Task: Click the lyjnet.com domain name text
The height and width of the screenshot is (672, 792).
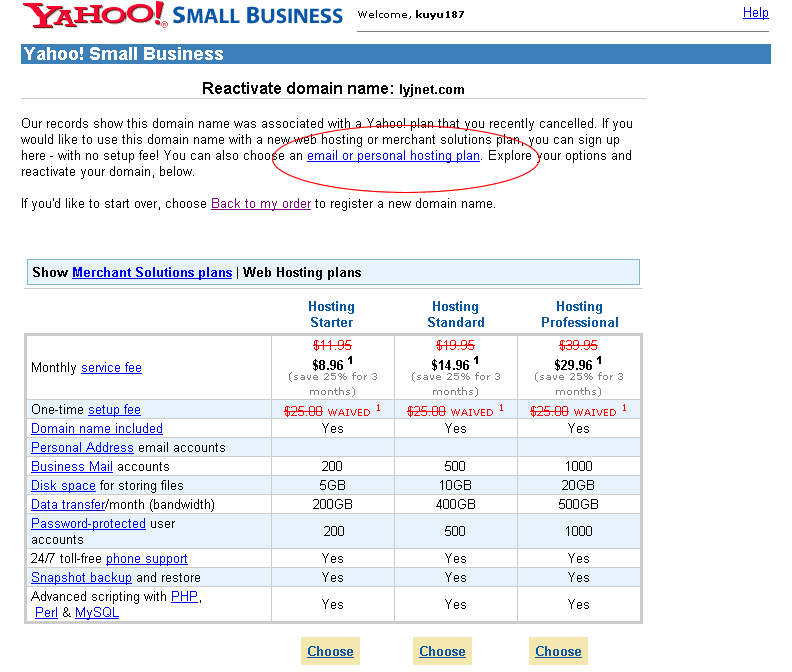Action: [432, 89]
